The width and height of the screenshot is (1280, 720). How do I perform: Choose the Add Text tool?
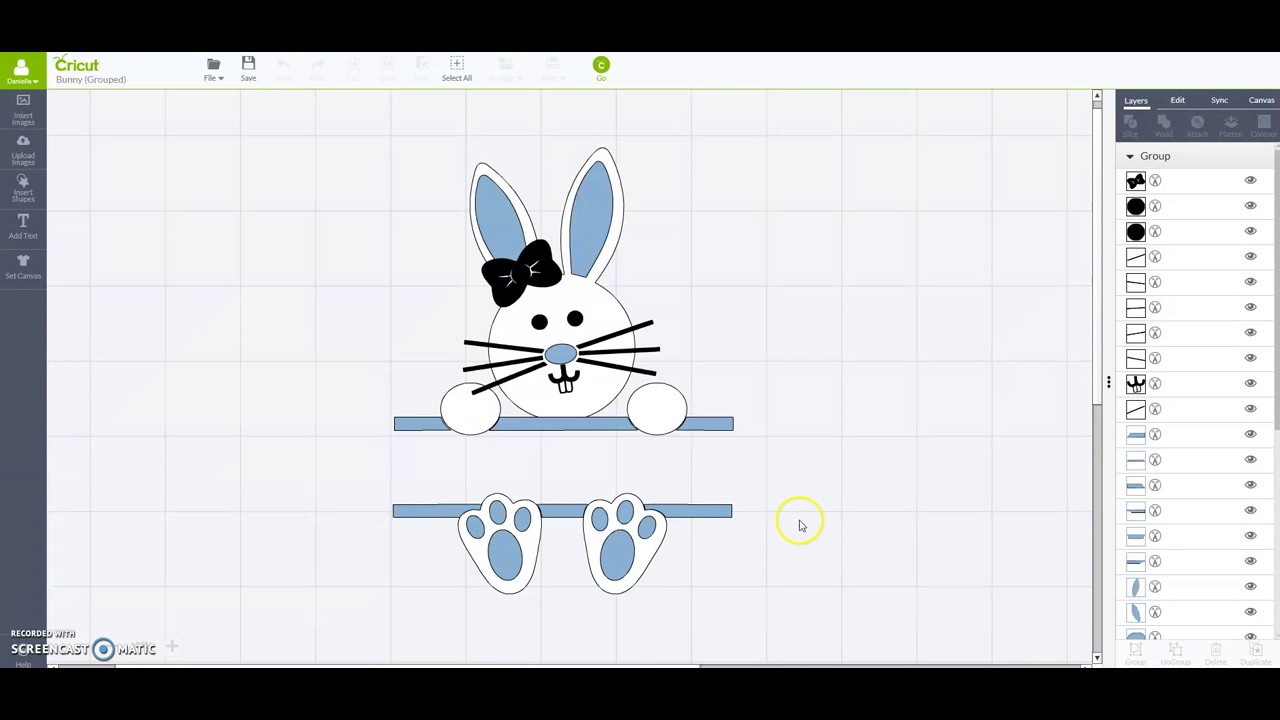(x=23, y=227)
